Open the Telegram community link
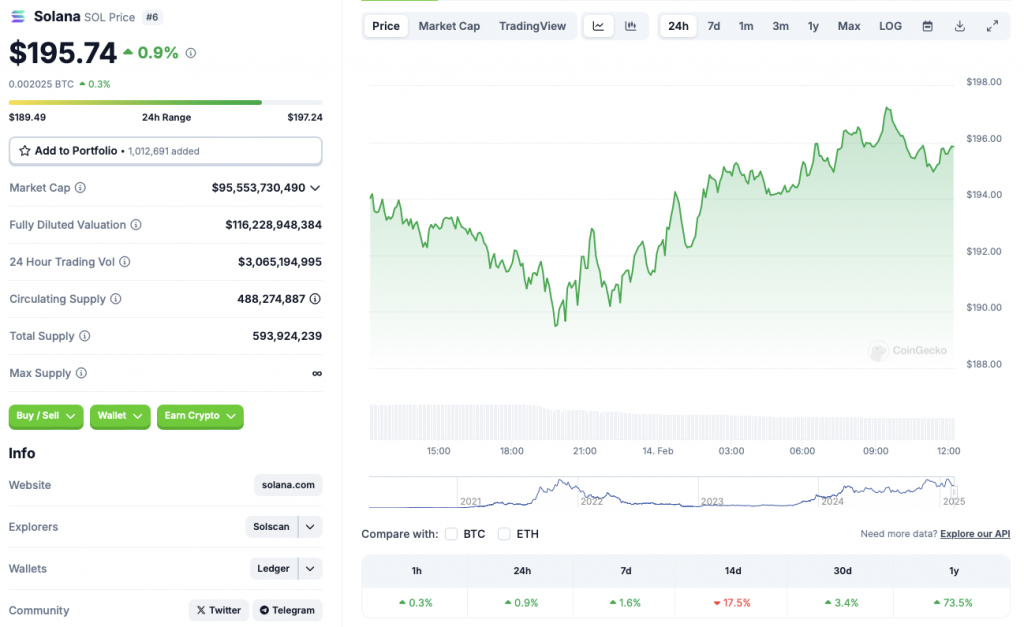Viewport: 1024px width, 627px height. coord(287,610)
